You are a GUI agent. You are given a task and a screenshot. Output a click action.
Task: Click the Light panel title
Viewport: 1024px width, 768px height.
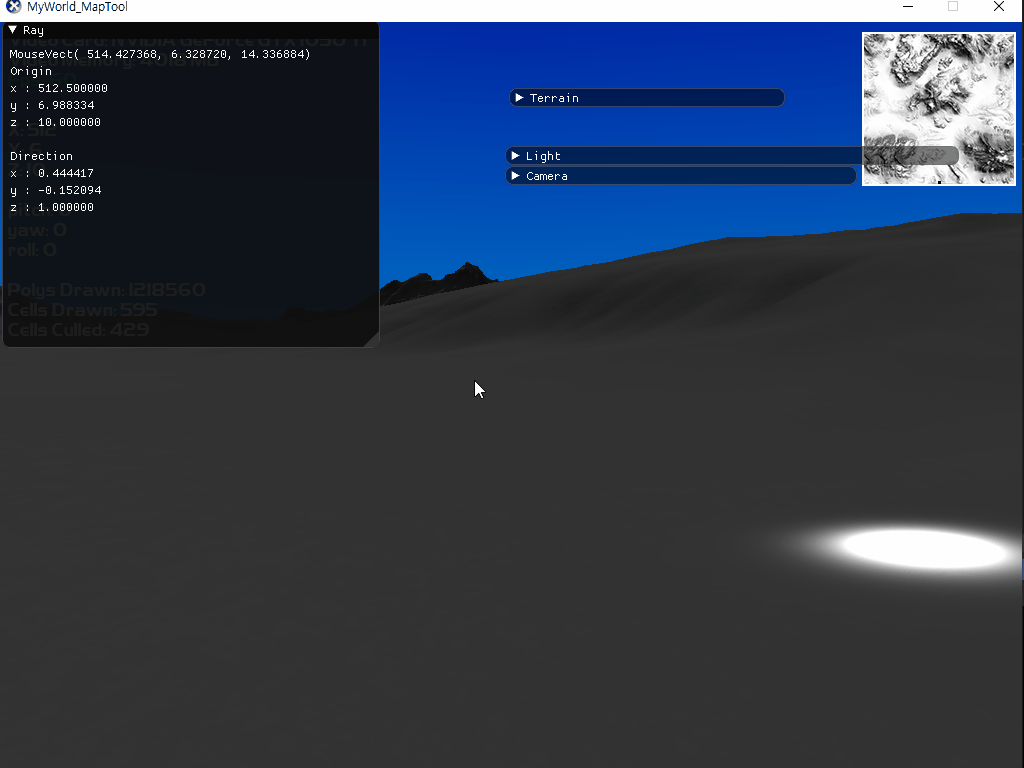543,156
